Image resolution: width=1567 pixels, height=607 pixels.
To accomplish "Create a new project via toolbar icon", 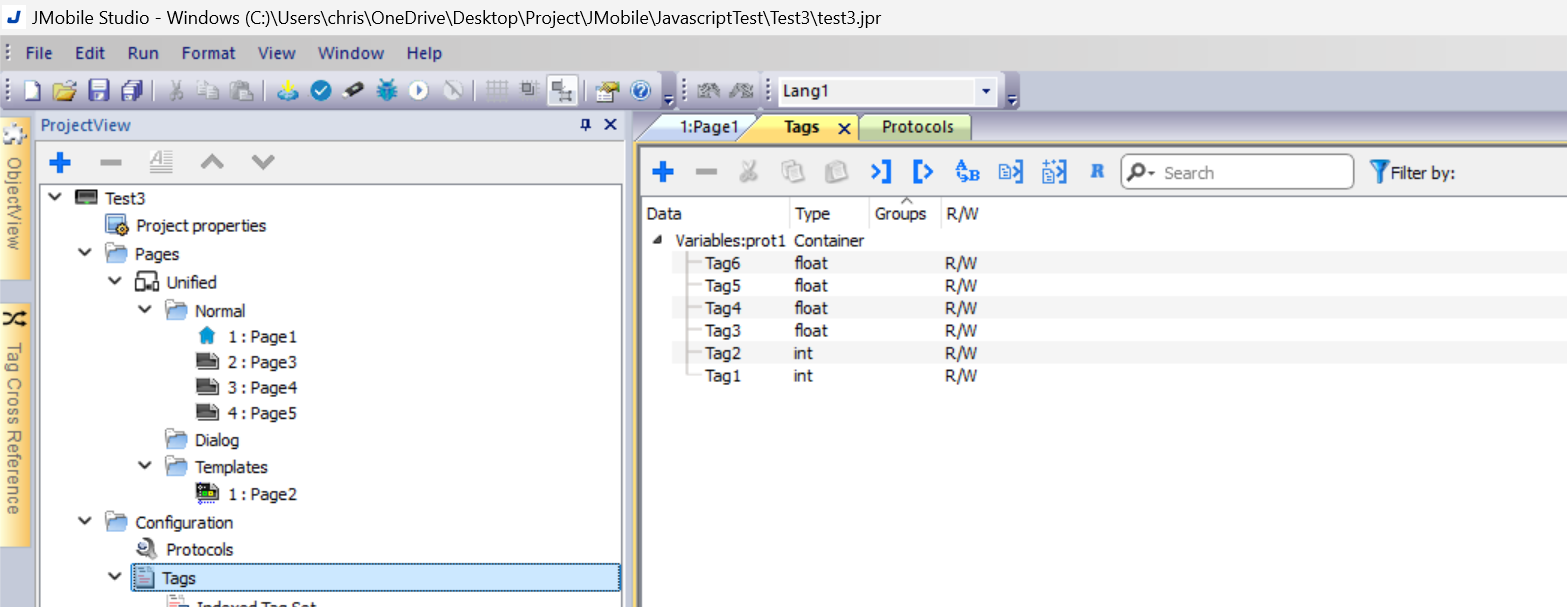I will pos(32,91).
